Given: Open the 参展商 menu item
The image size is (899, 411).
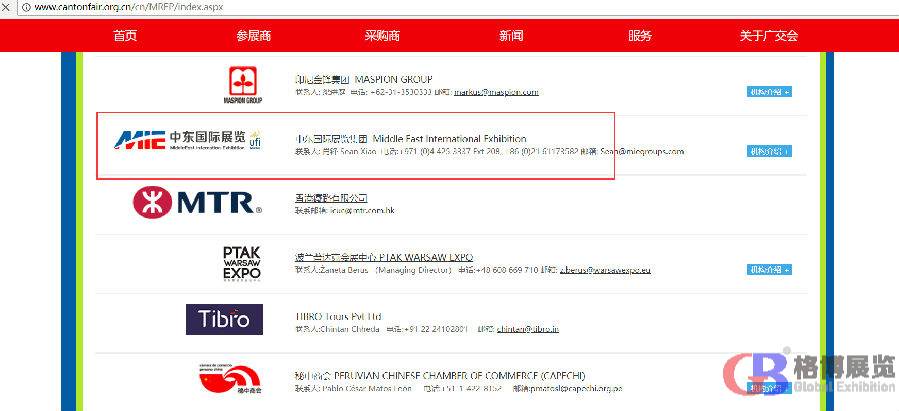Looking at the screenshot, I should (x=254, y=36).
